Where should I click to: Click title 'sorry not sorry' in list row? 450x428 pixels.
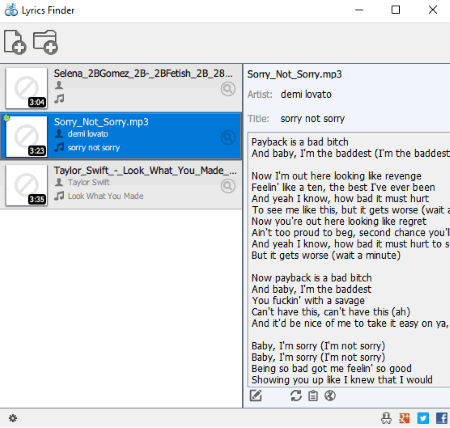tap(94, 148)
